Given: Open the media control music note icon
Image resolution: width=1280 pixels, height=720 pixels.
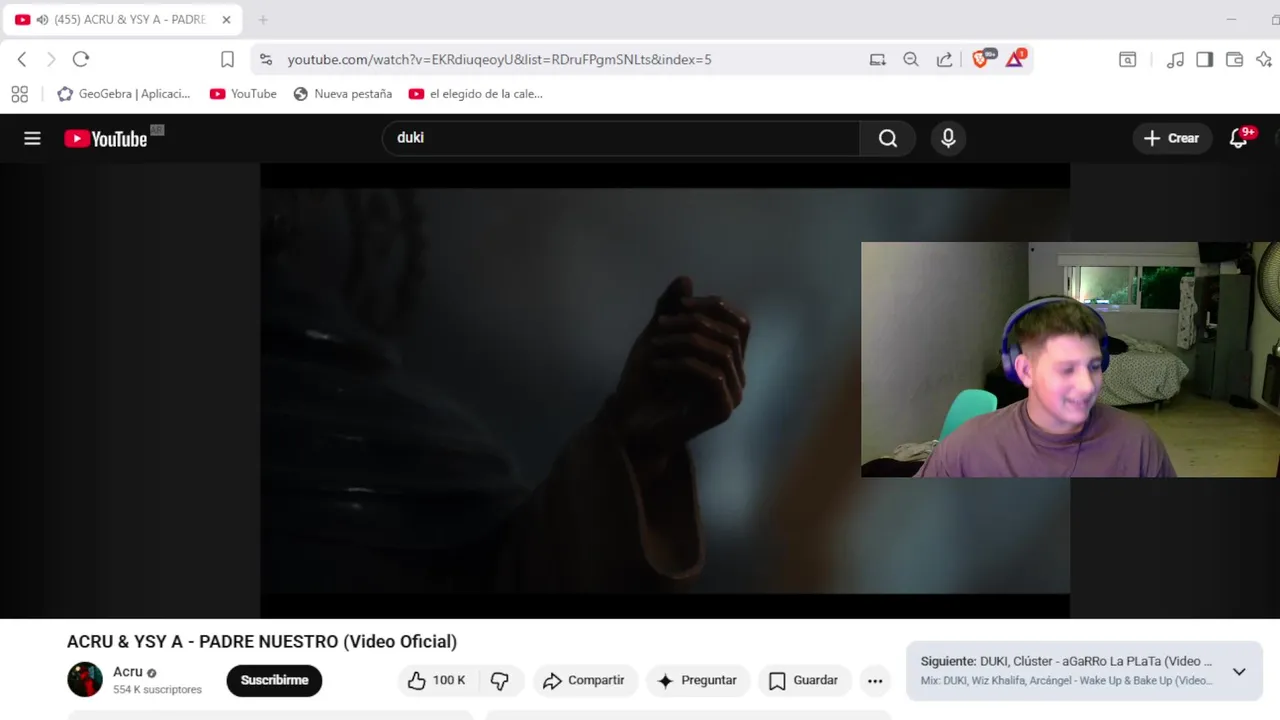Looking at the screenshot, I should tap(1176, 60).
